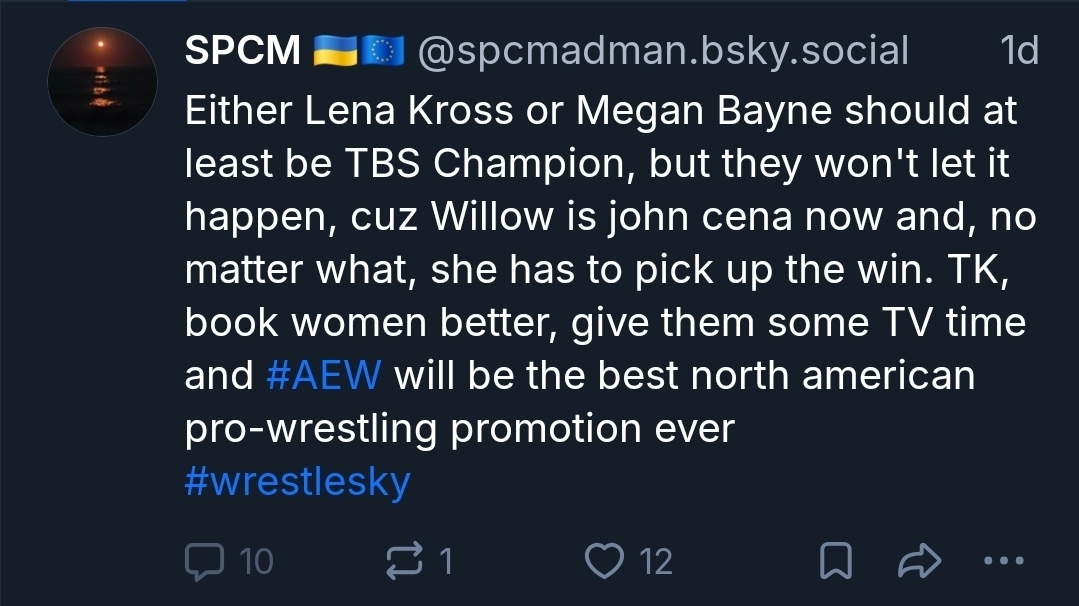This screenshot has width=1079, height=606.
Task: Click the 1d post timestamp
Action: (1019, 50)
